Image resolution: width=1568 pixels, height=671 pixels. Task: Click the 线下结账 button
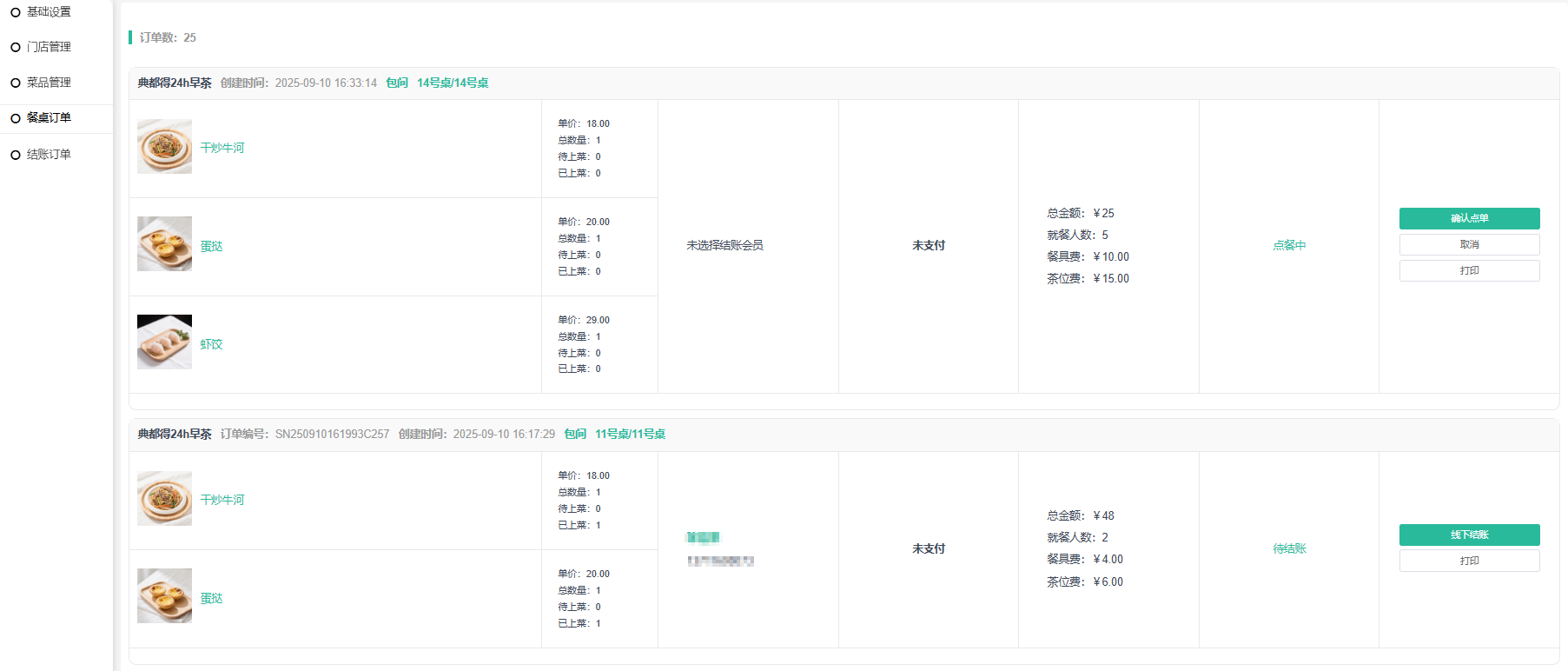(1469, 535)
